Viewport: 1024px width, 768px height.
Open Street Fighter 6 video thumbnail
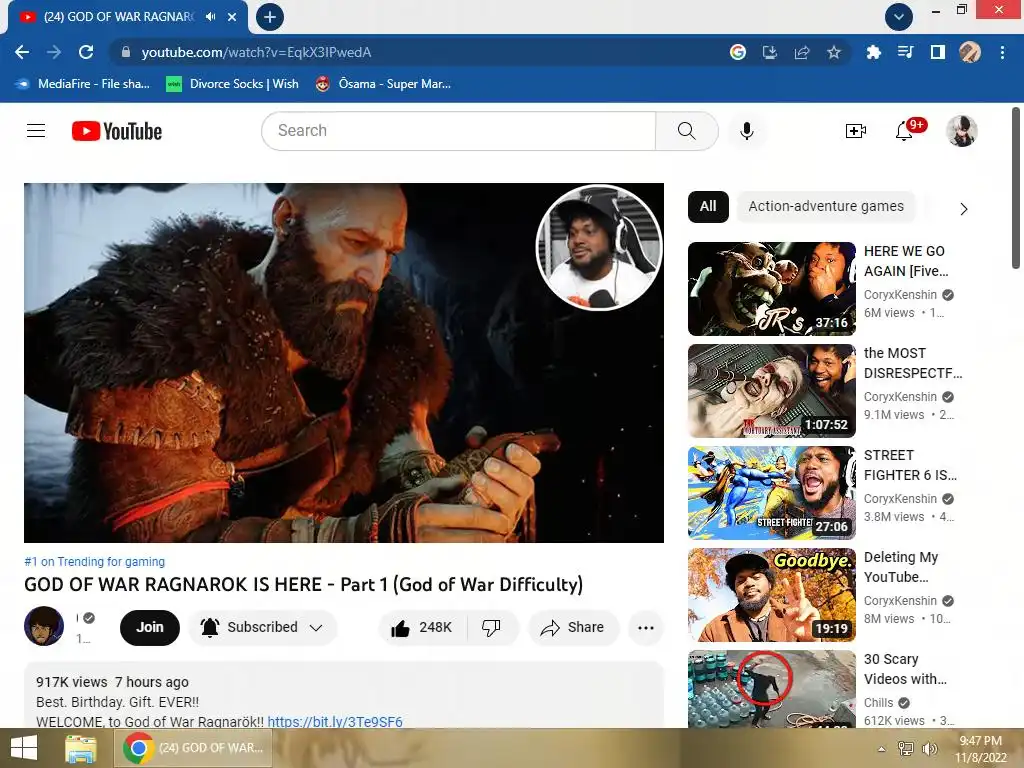[771, 493]
